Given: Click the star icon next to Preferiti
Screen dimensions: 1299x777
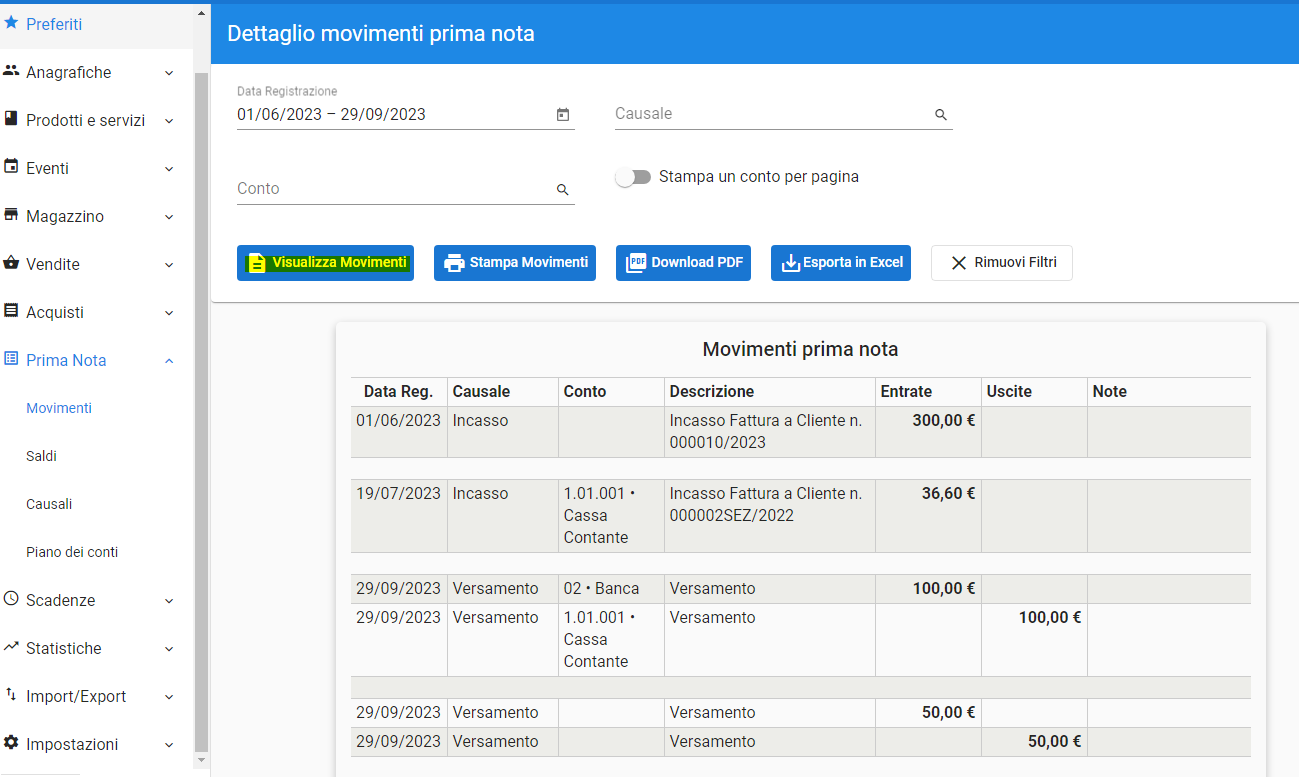Looking at the screenshot, I should 11,23.
